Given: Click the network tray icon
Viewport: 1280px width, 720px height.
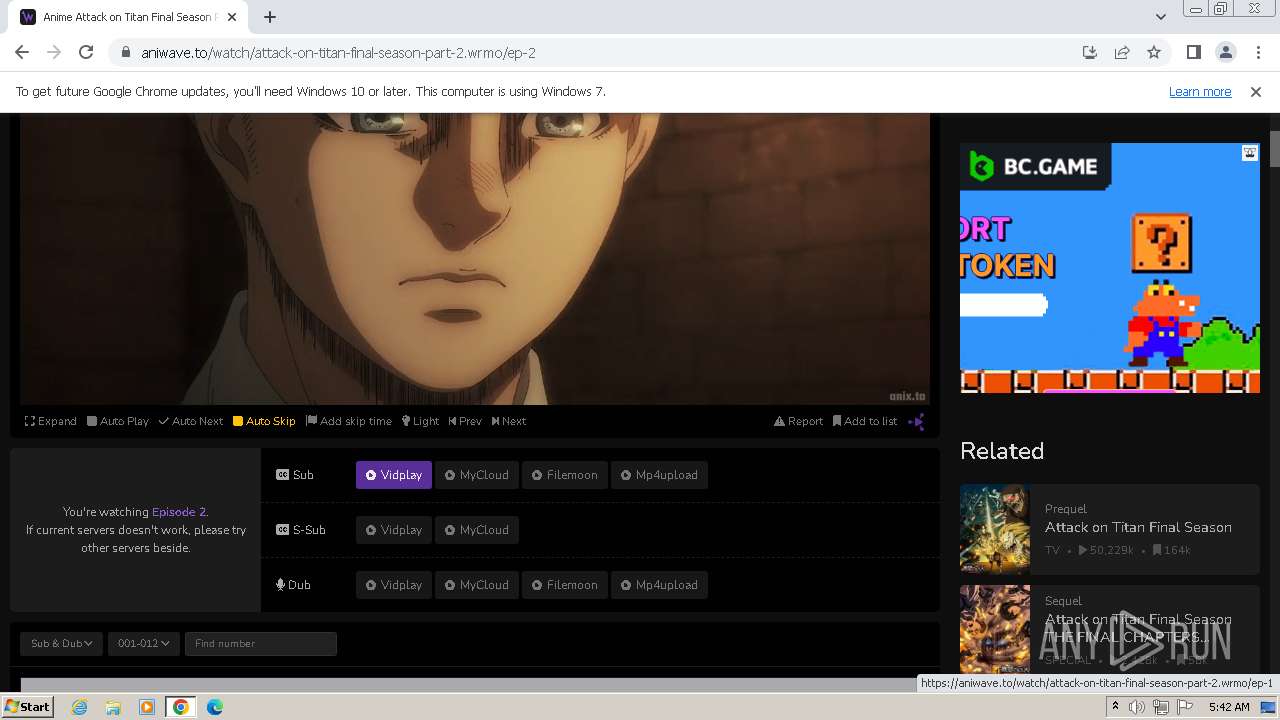Looking at the screenshot, I should pyautogui.click(x=1161, y=707).
